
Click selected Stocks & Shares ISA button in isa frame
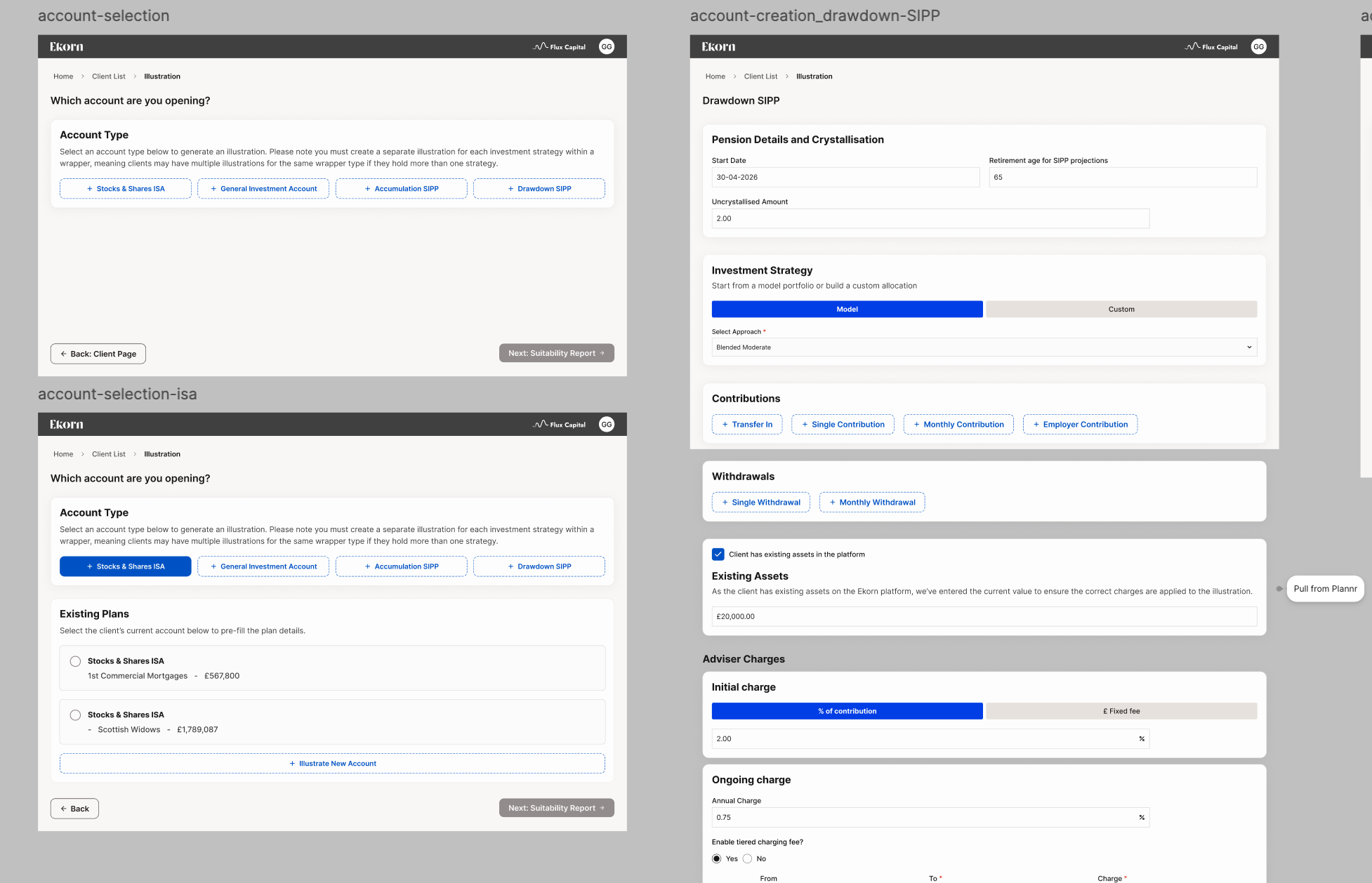pos(126,566)
